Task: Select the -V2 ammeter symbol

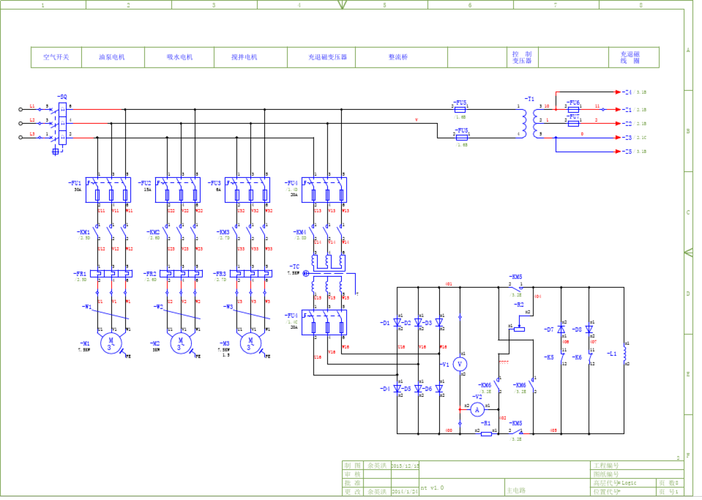Action: click(x=477, y=409)
